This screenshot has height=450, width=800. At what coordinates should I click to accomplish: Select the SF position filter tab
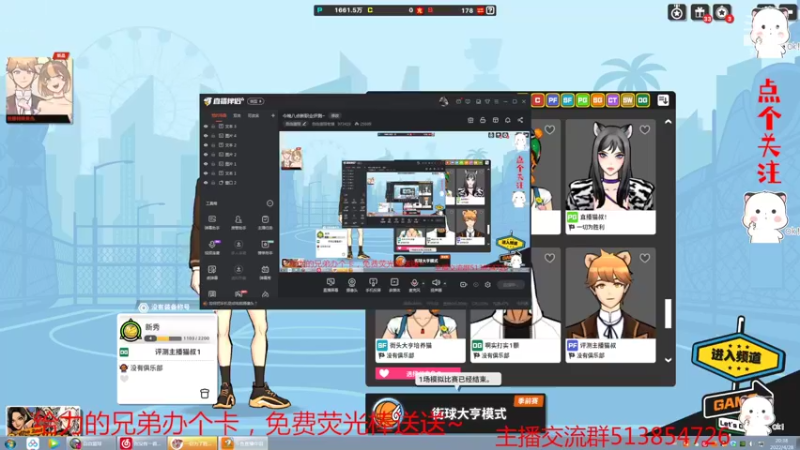(567, 101)
